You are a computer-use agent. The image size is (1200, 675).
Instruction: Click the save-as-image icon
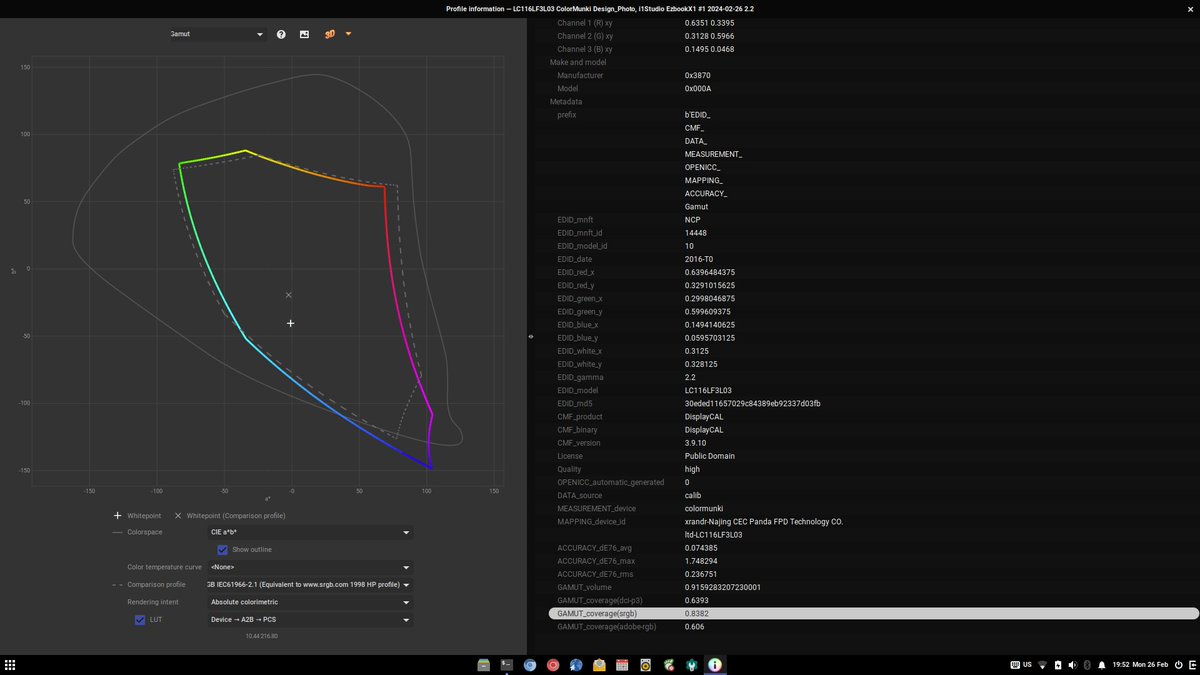[304, 34]
